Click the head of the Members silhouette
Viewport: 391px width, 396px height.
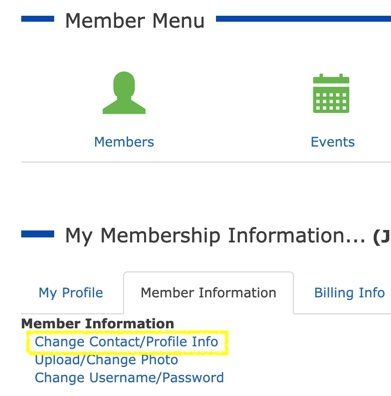click(x=124, y=85)
